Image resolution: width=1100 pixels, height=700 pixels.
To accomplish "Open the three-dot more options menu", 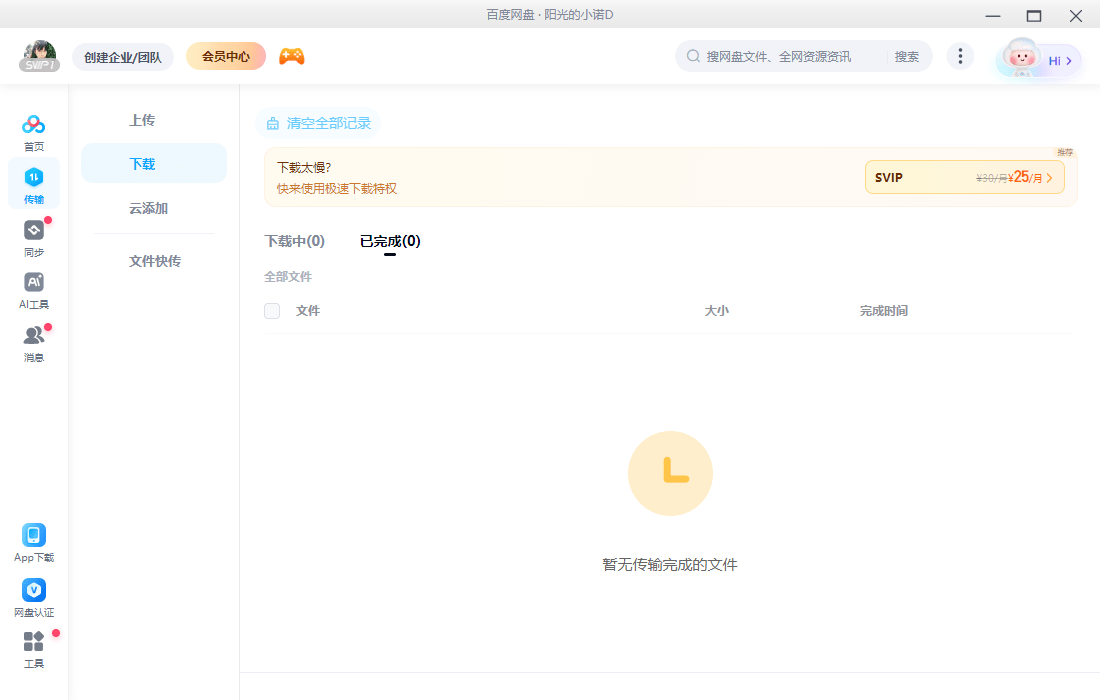I will (960, 56).
